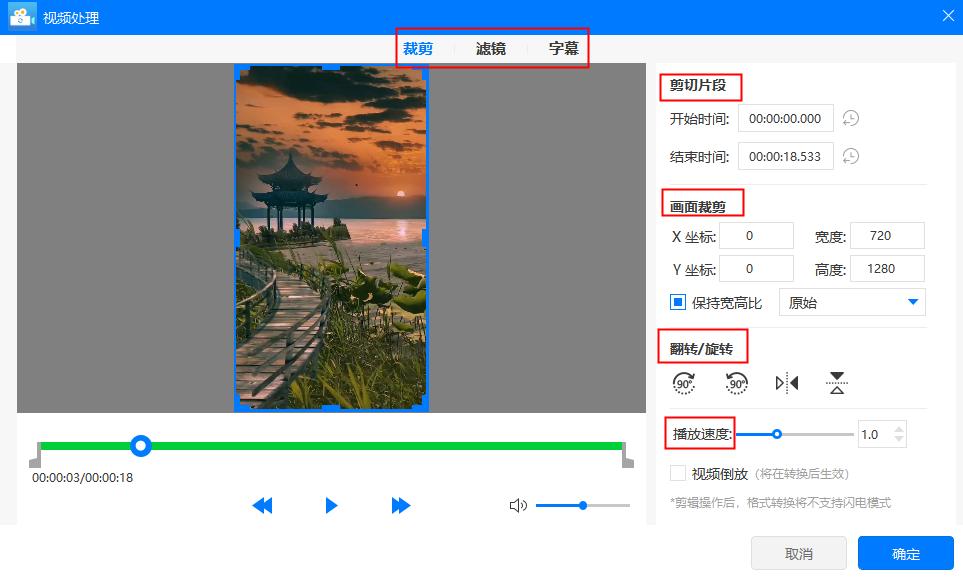The image size is (963, 577).
Task: Switch to the 滤镜 tab
Action: pos(489,47)
